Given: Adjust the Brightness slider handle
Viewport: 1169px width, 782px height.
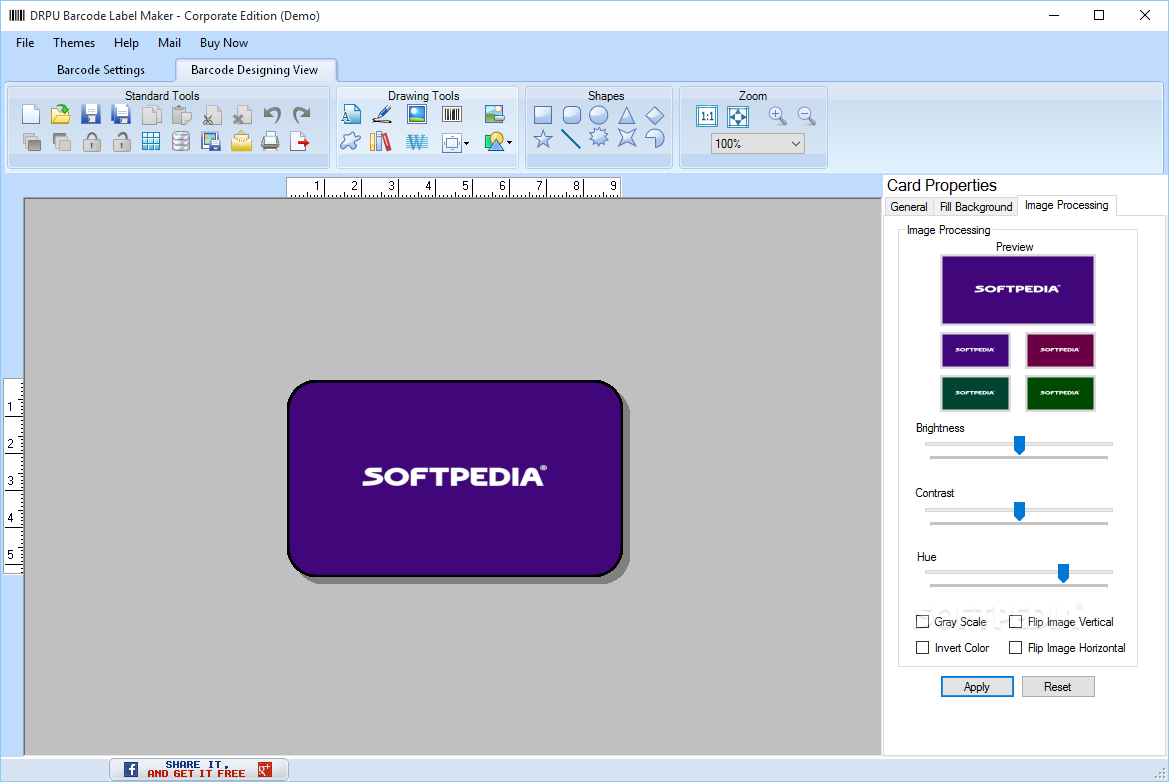Looking at the screenshot, I should point(1019,445).
